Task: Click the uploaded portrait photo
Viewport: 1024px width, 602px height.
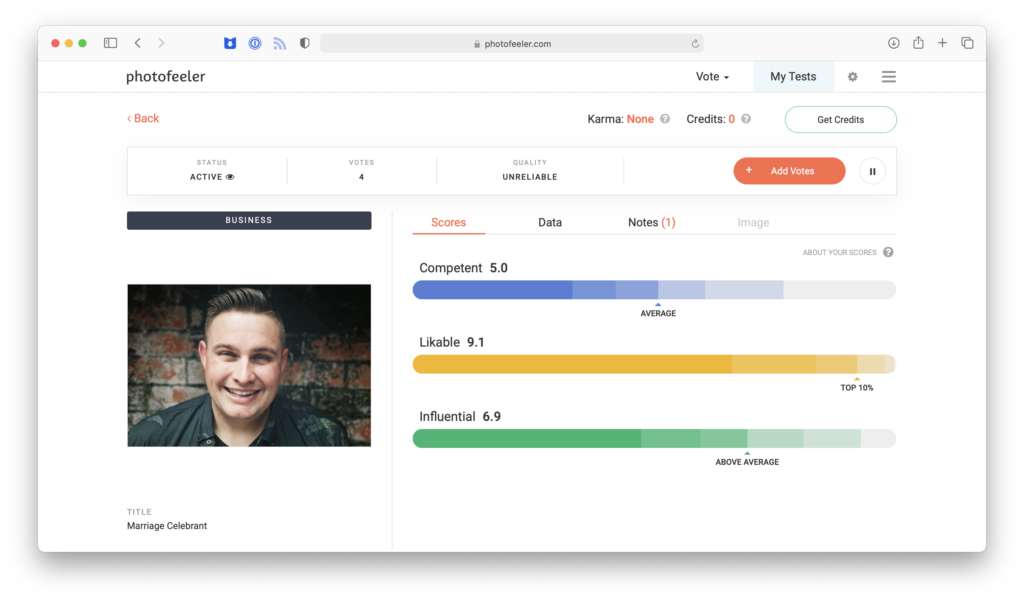Action: (x=249, y=365)
